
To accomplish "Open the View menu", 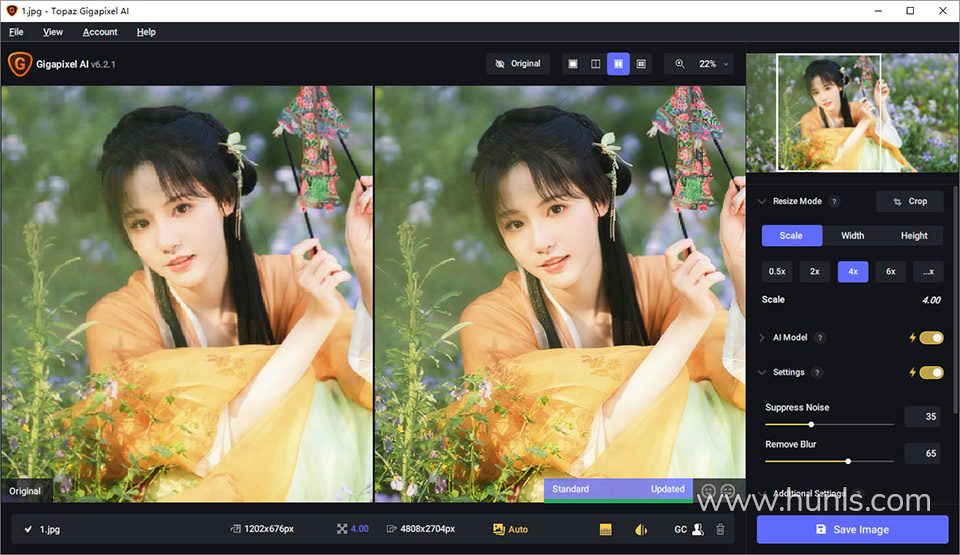I will coord(53,32).
